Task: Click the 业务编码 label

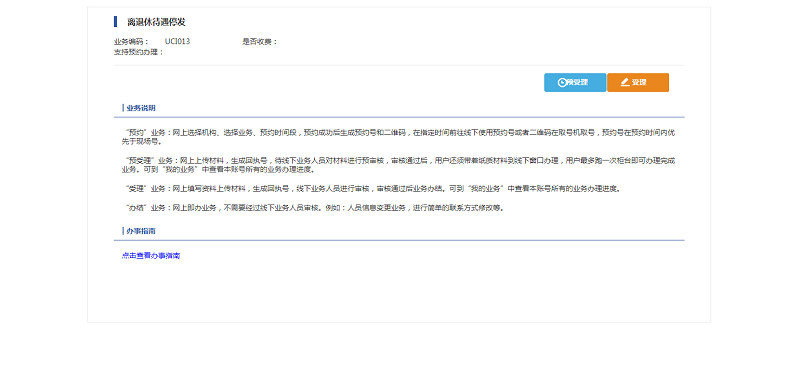Action: coord(132,42)
